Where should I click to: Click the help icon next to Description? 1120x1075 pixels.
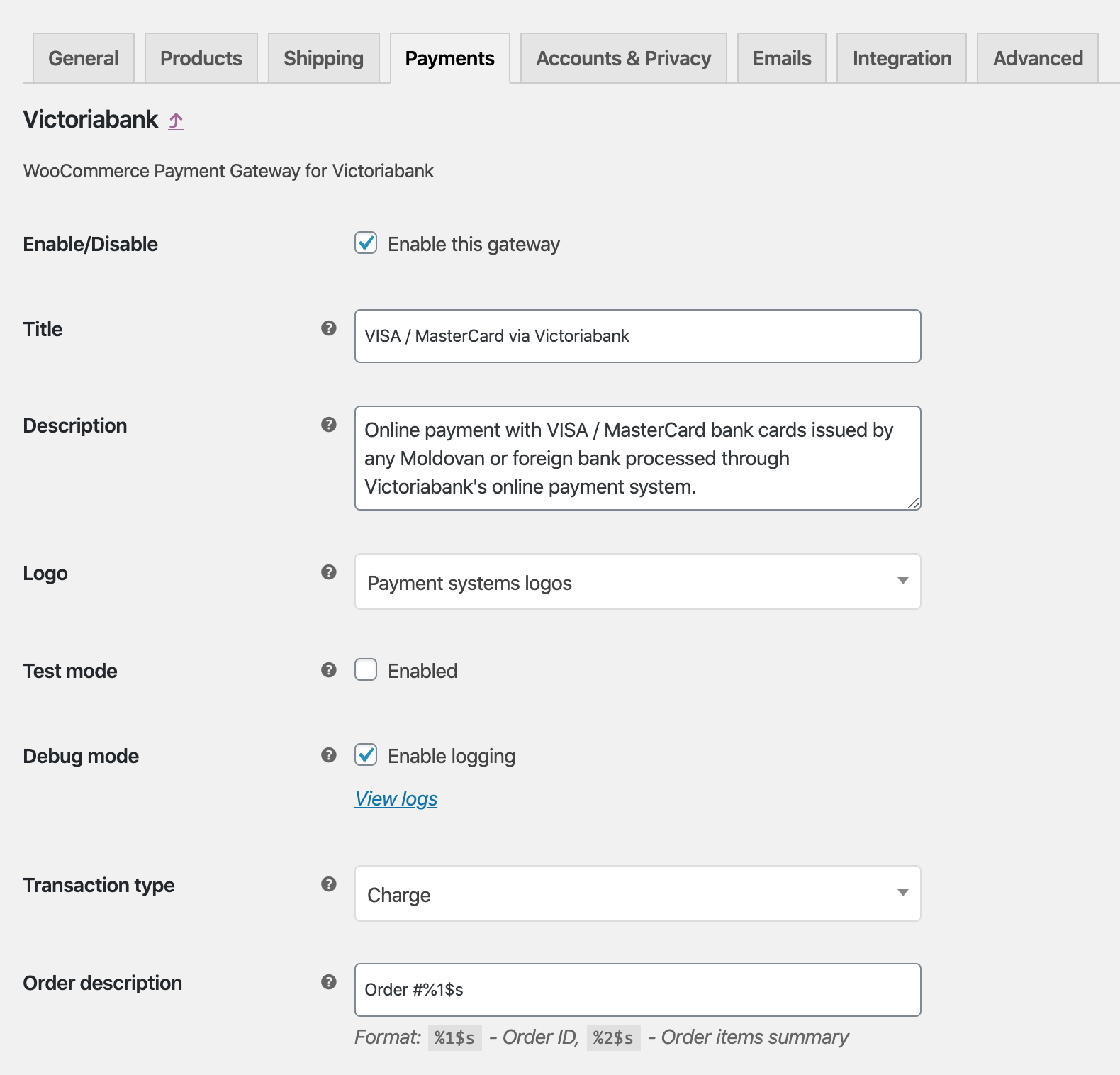[328, 425]
